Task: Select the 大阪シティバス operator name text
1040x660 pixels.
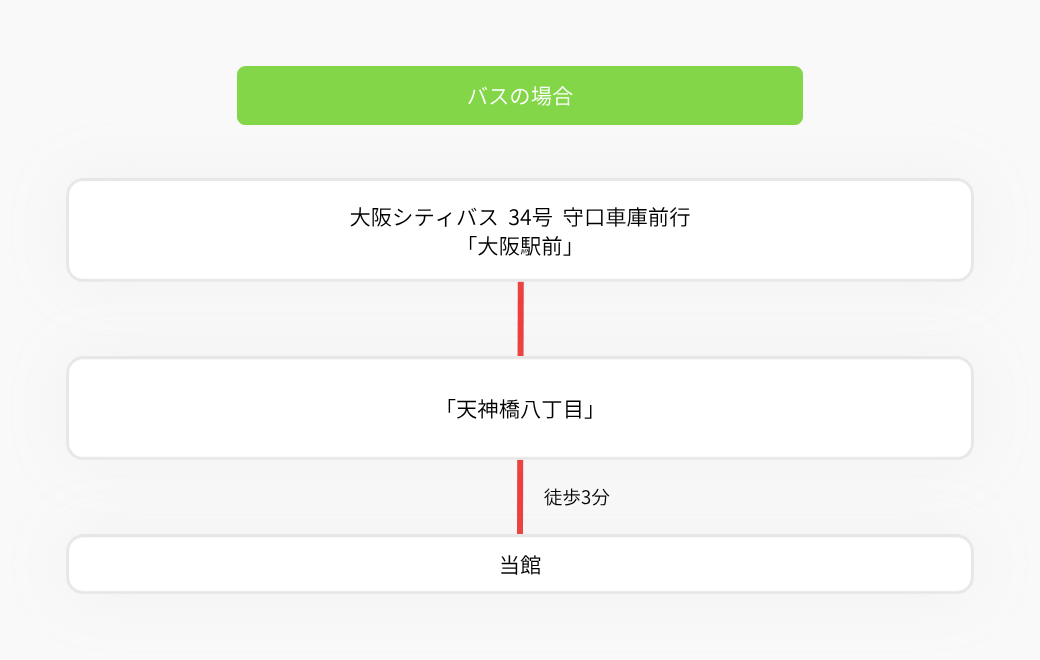Action: tap(423, 218)
